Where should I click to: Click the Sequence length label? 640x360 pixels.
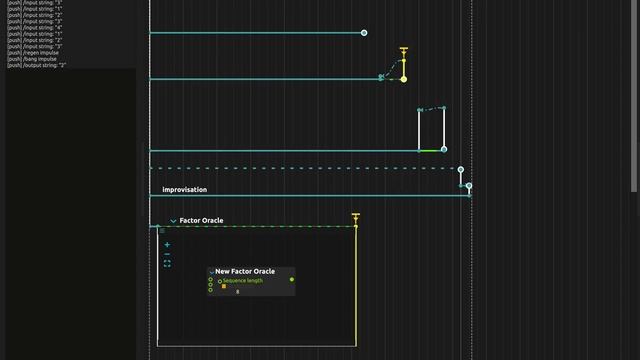pyautogui.click(x=243, y=281)
